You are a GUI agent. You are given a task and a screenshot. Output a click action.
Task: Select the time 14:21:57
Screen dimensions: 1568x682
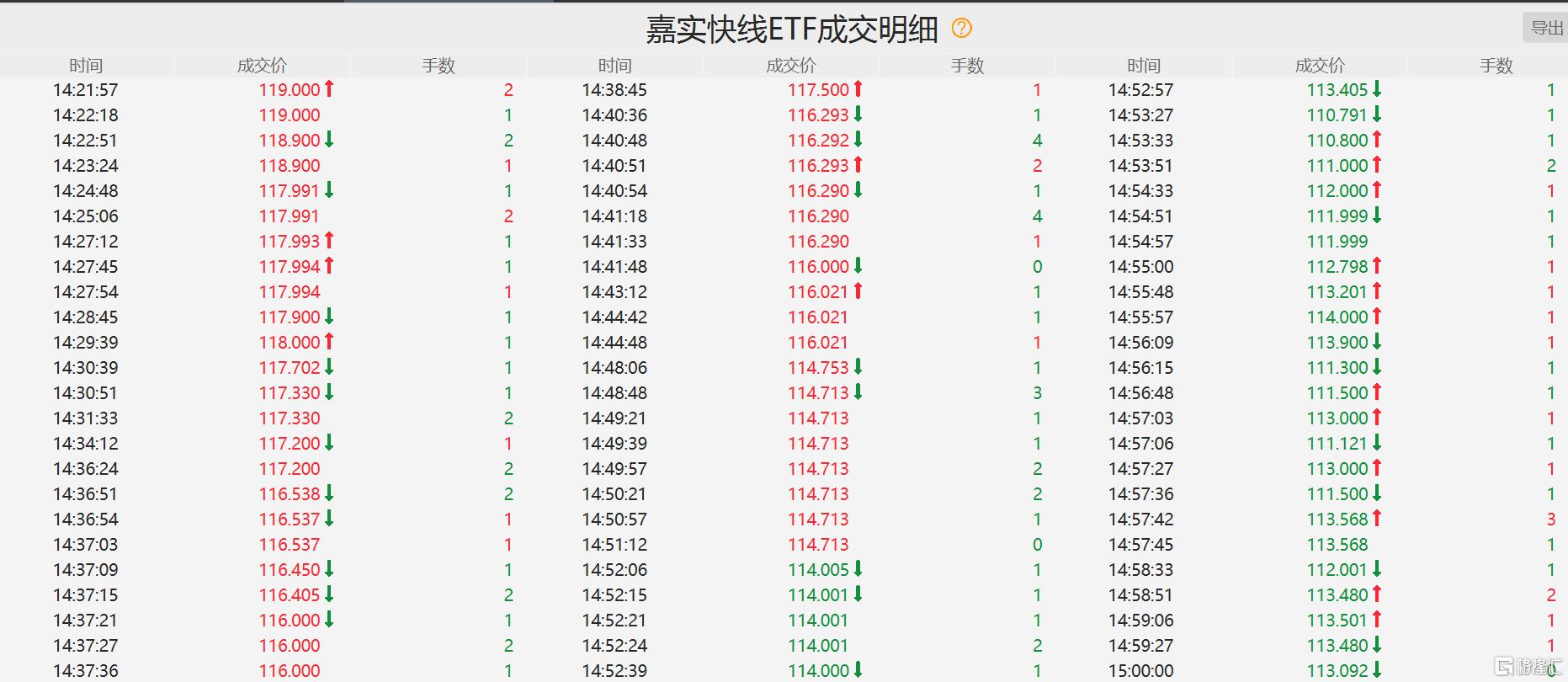click(86, 90)
